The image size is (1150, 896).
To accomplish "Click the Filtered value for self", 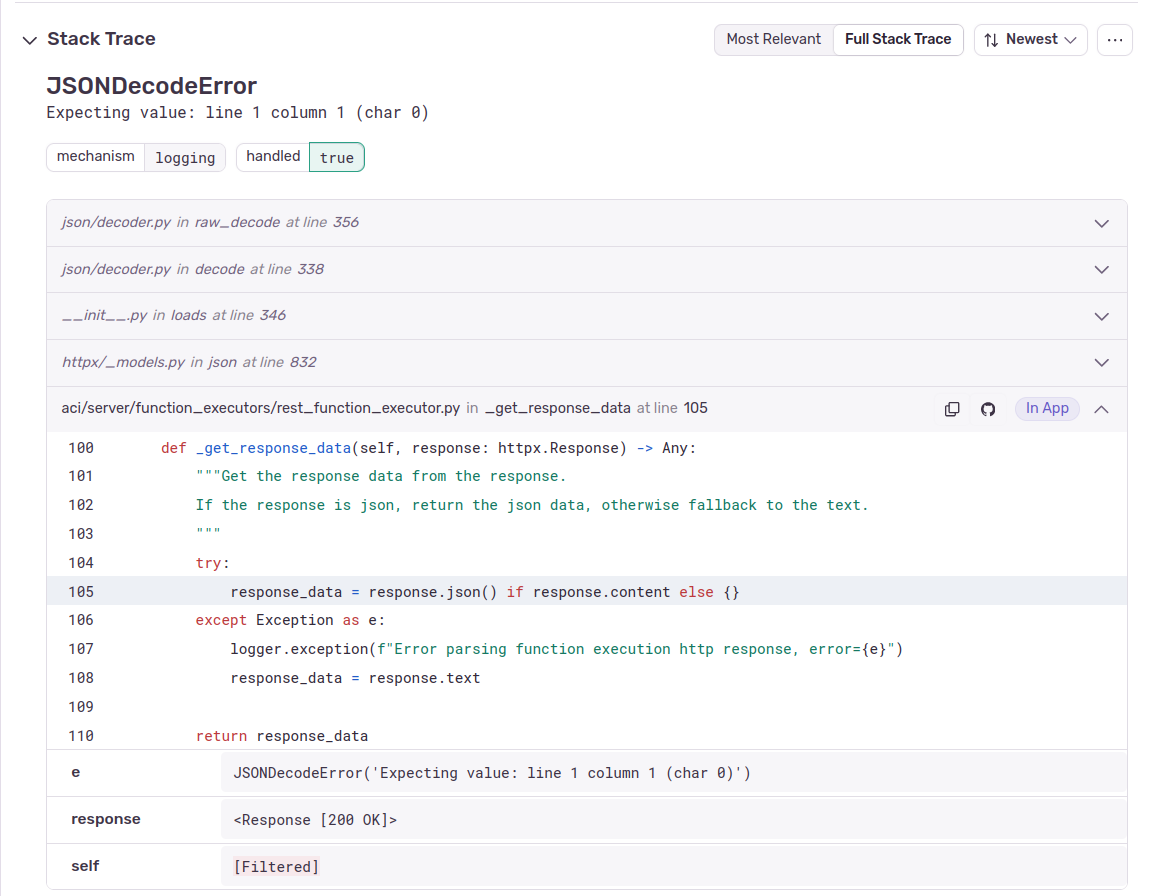I will (276, 867).
